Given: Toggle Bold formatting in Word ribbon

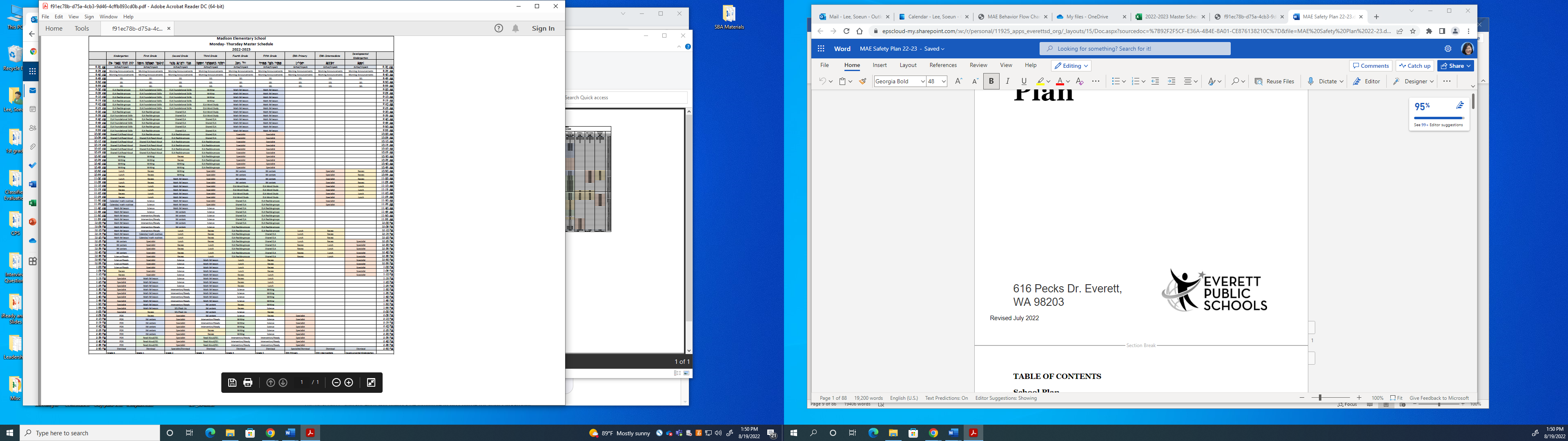Looking at the screenshot, I should click(x=991, y=81).
